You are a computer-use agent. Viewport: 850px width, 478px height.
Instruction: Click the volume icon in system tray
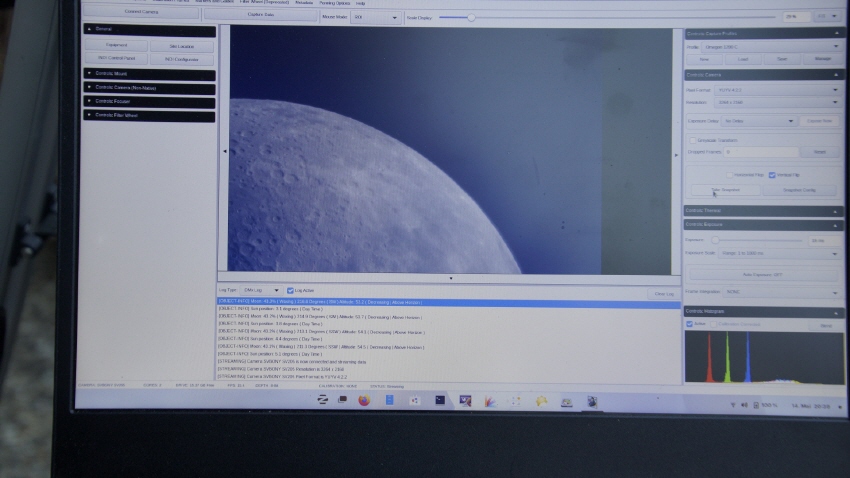[744, 405]
